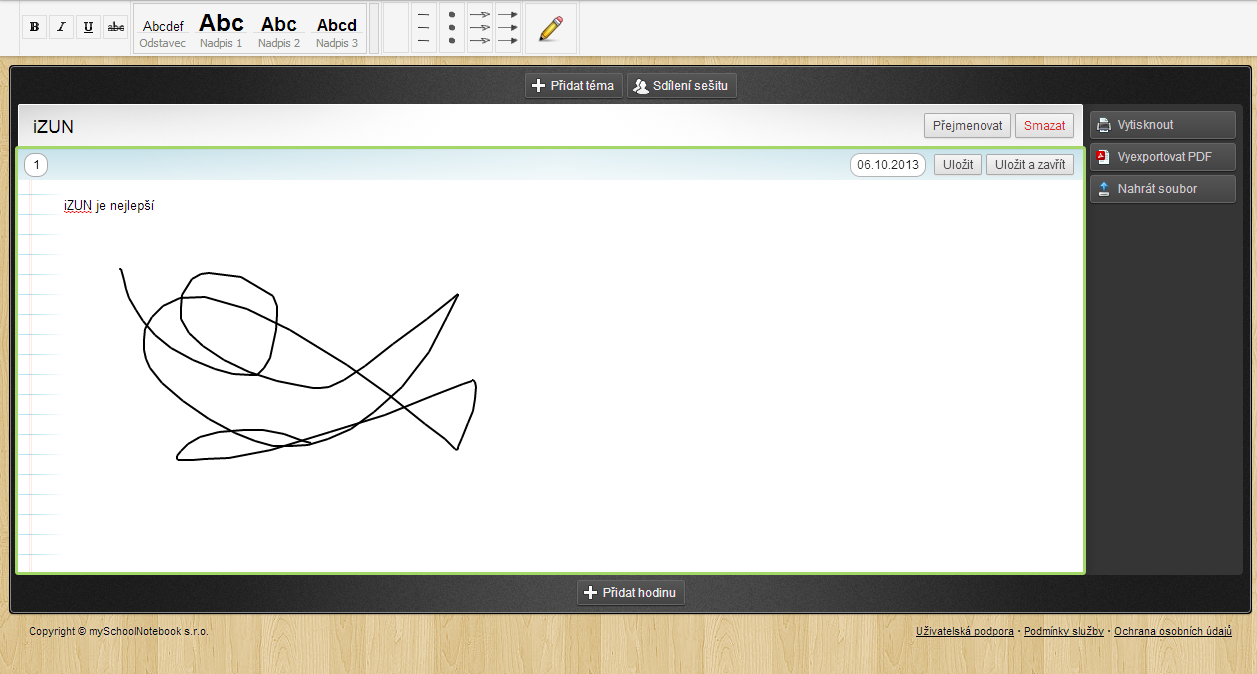This screenshot has height=674, width=1257.
Task: Select the dash list style icon
Action: [x=424, y=28]
